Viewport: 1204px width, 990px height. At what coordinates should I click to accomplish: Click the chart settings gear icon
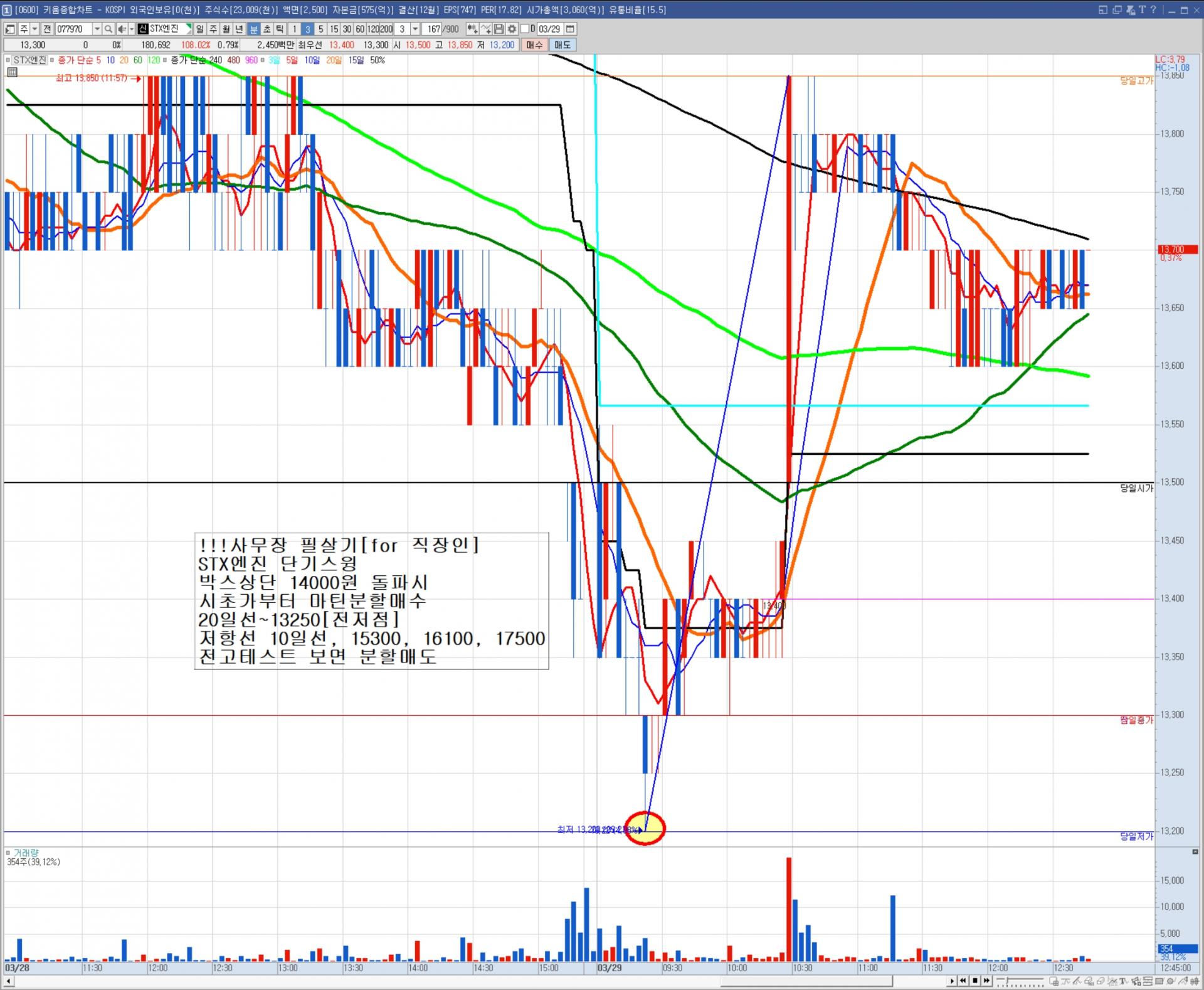click(512, 29)
